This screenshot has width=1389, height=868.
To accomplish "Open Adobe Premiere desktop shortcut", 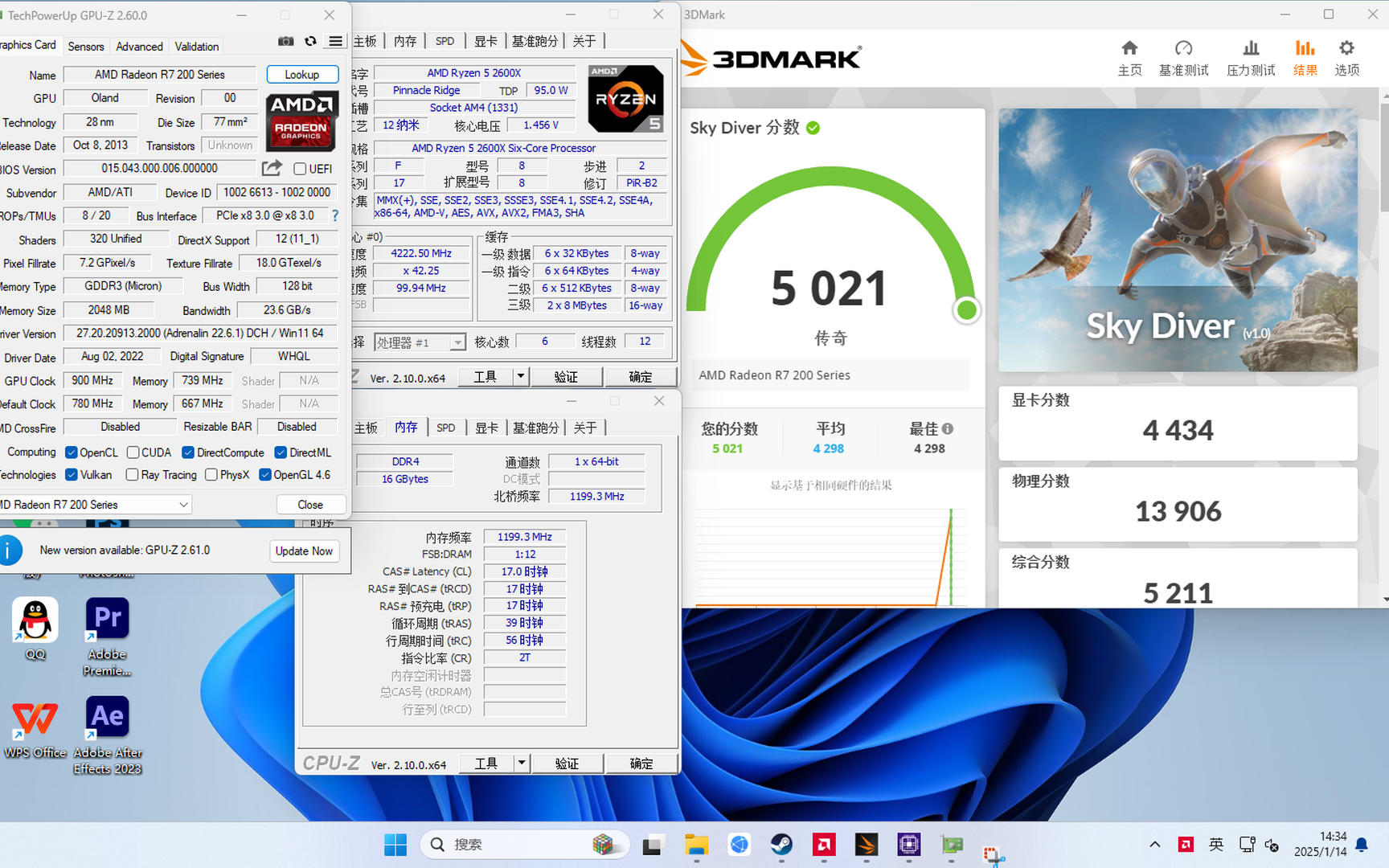I will [x=108, y=637].
